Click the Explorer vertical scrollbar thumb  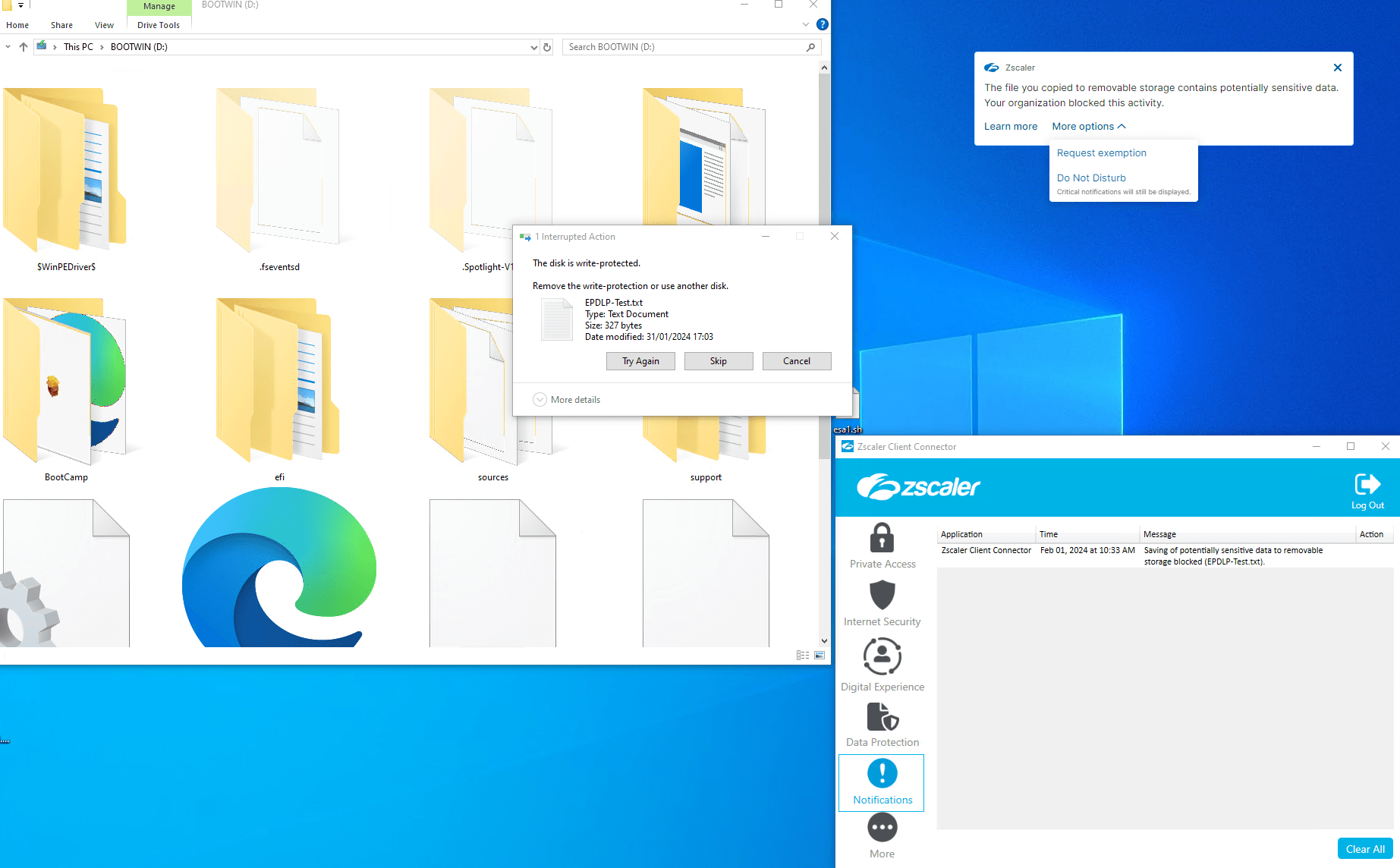824,266
